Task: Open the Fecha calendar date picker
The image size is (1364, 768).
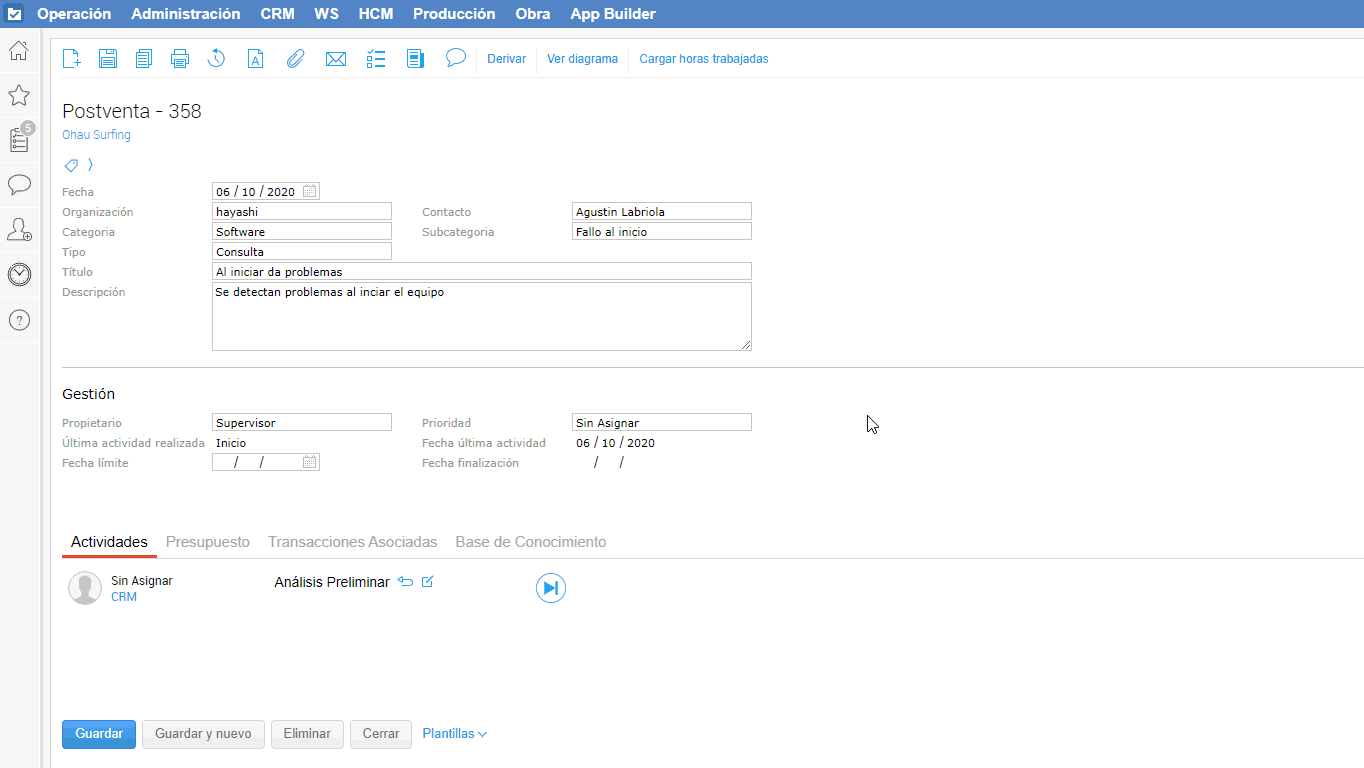Action: coord(310,191)
